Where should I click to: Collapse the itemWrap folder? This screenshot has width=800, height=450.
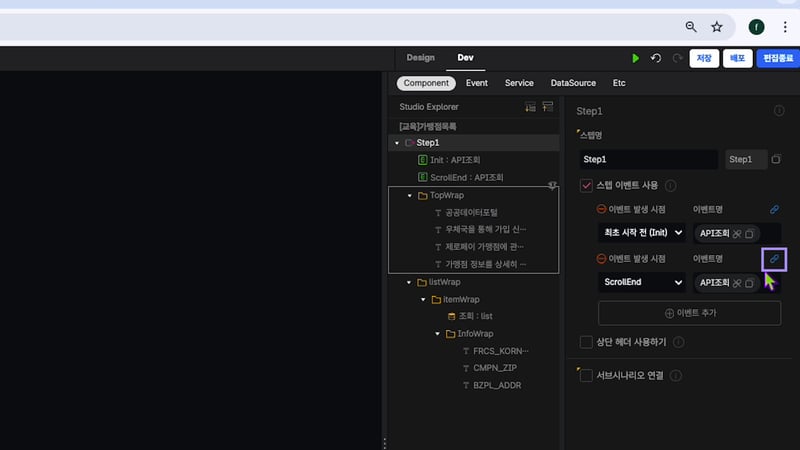(x=423, y=300)
